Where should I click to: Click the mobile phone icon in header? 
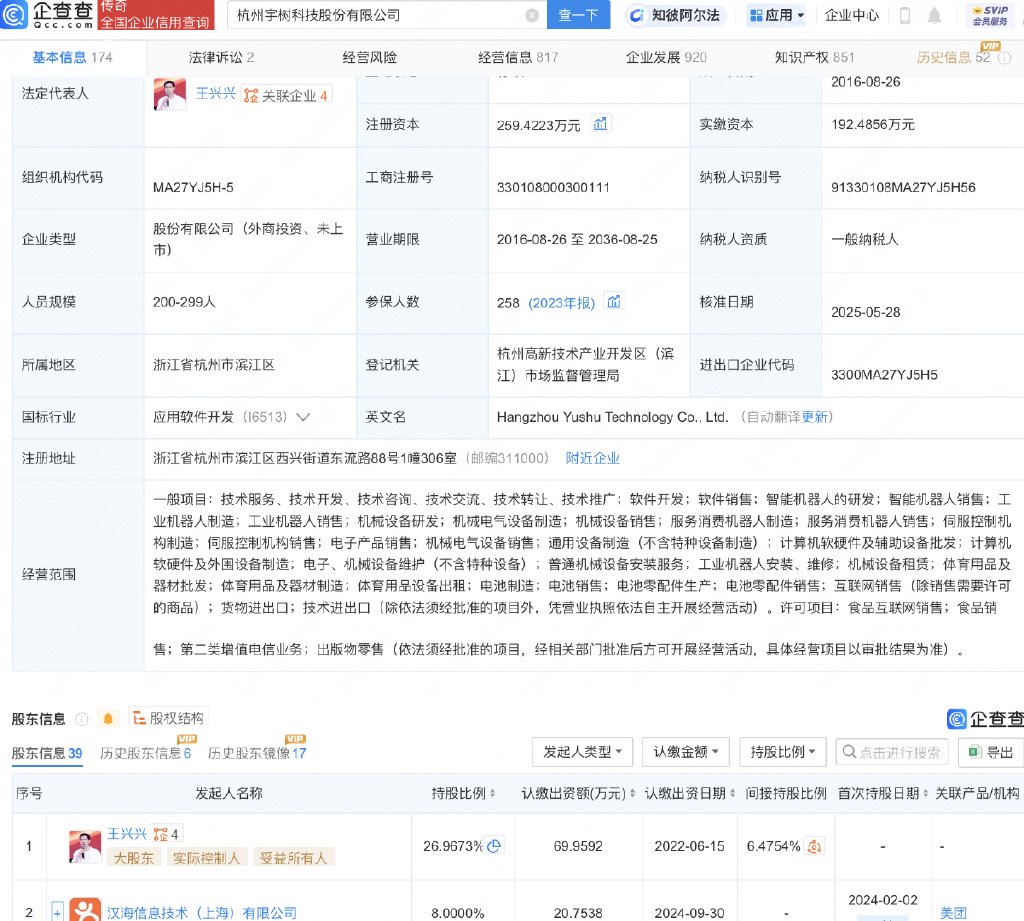(x=904, y=15)
